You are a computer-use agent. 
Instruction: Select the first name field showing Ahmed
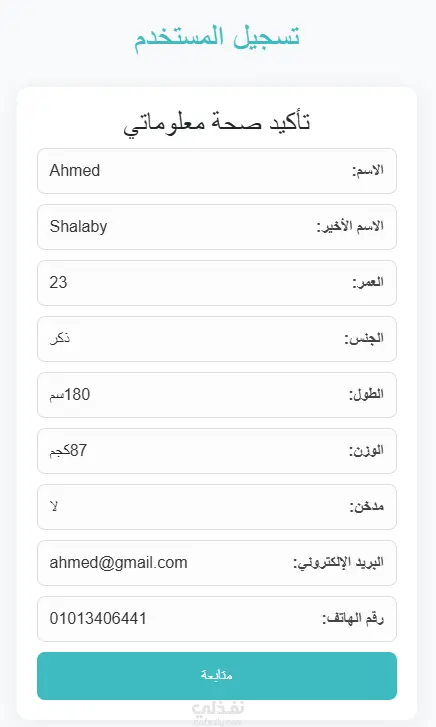(x=217, y=171)
